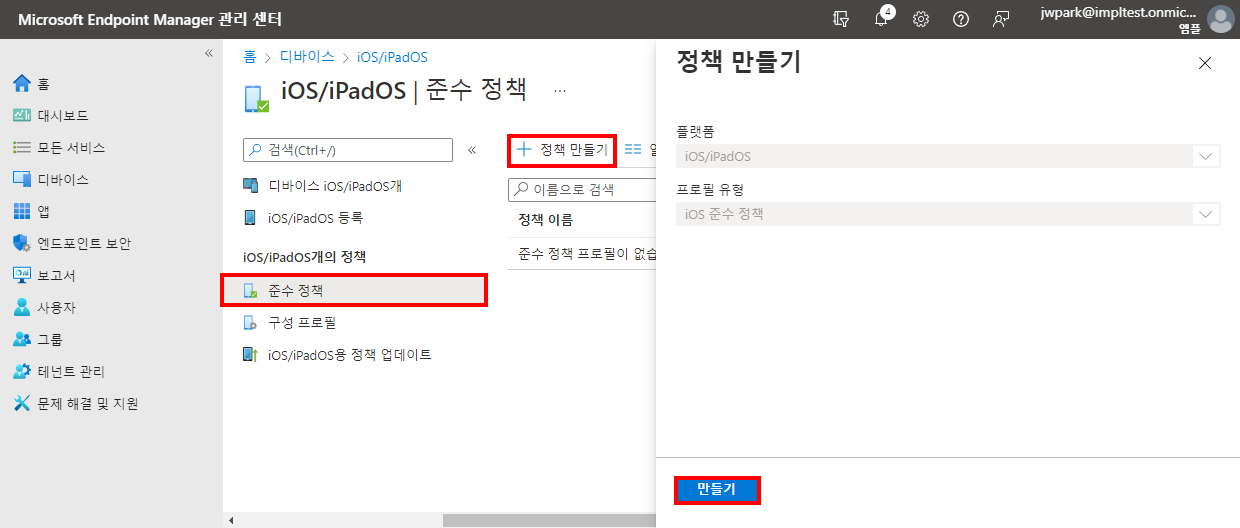
Task: Click the scrollbar left arrow
Action: (231, 520)
